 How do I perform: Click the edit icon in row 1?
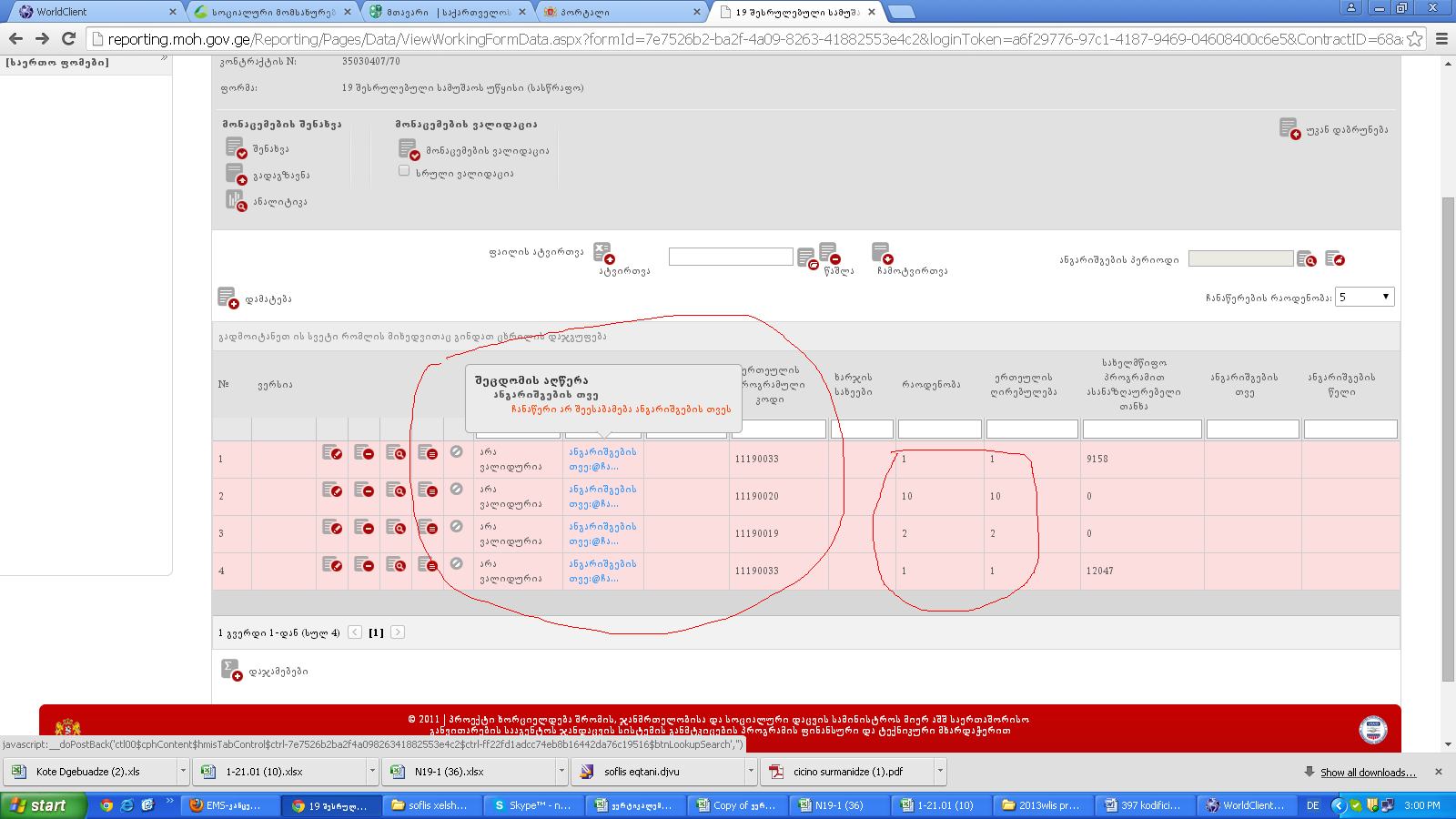(x=332, y=452)
